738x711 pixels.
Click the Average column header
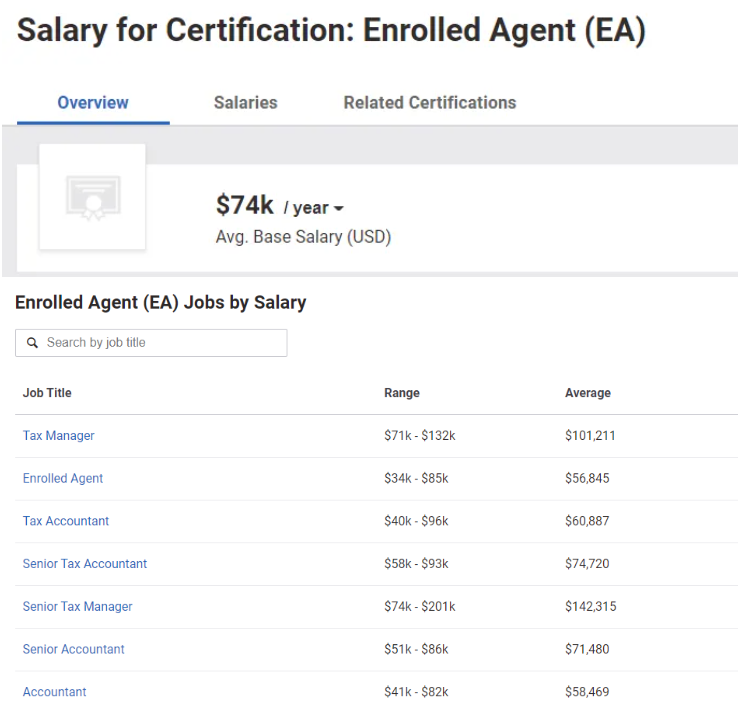[x=588, y=393]
